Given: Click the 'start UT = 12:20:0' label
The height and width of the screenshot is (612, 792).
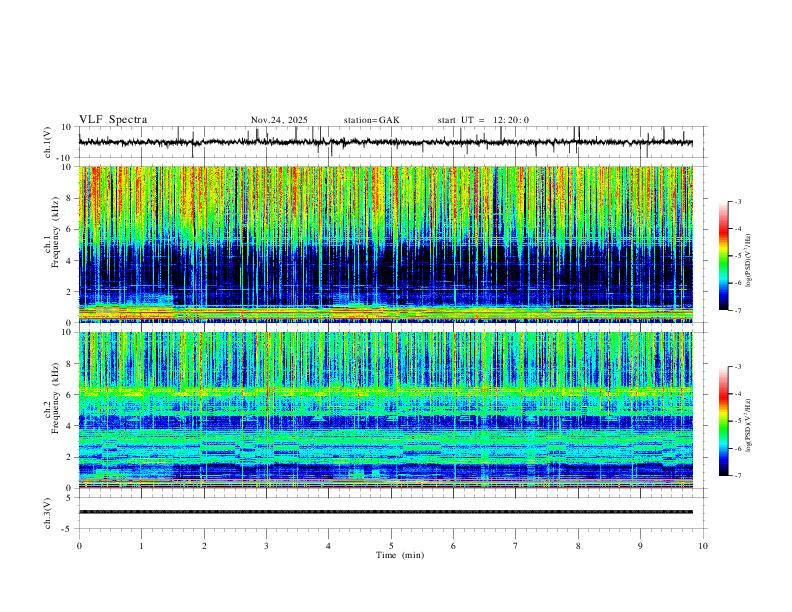Looking at the screenshot, I should (483, 120).
